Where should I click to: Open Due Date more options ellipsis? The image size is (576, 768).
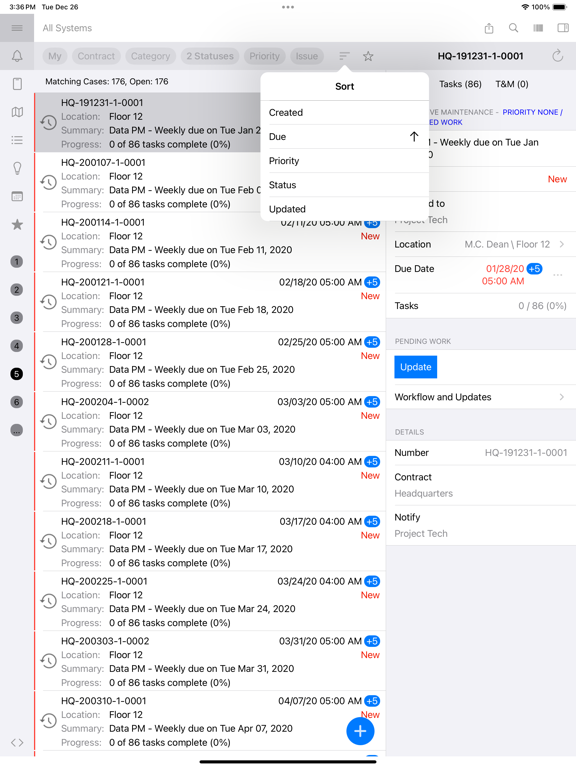(557, 275)
